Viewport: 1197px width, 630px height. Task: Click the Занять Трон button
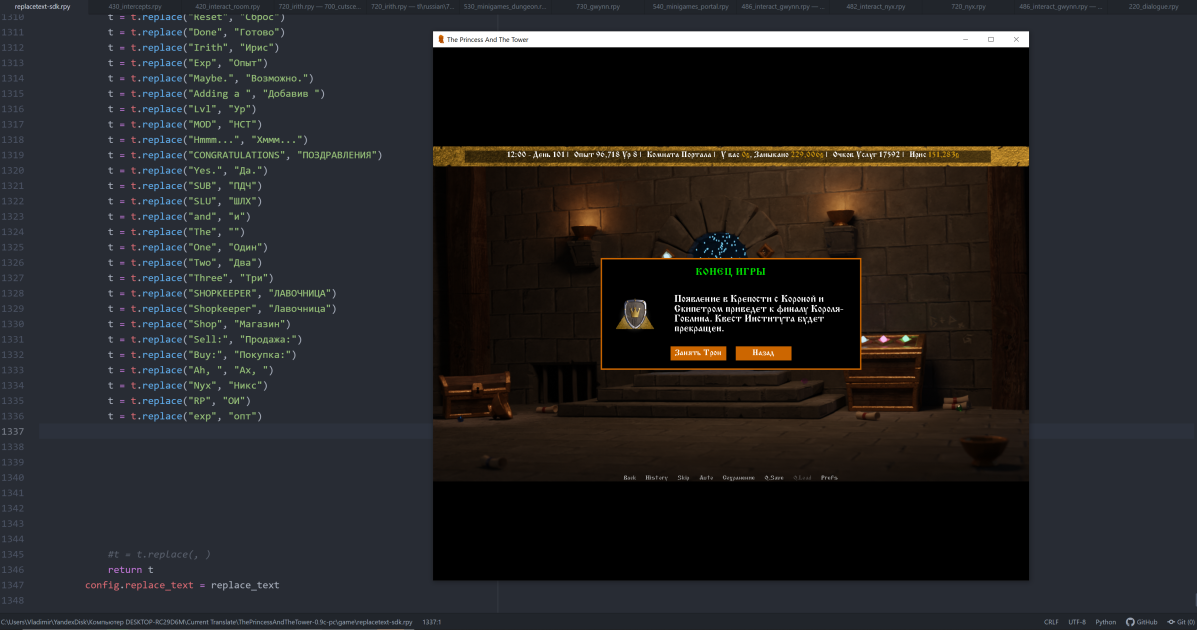[698, 353]
